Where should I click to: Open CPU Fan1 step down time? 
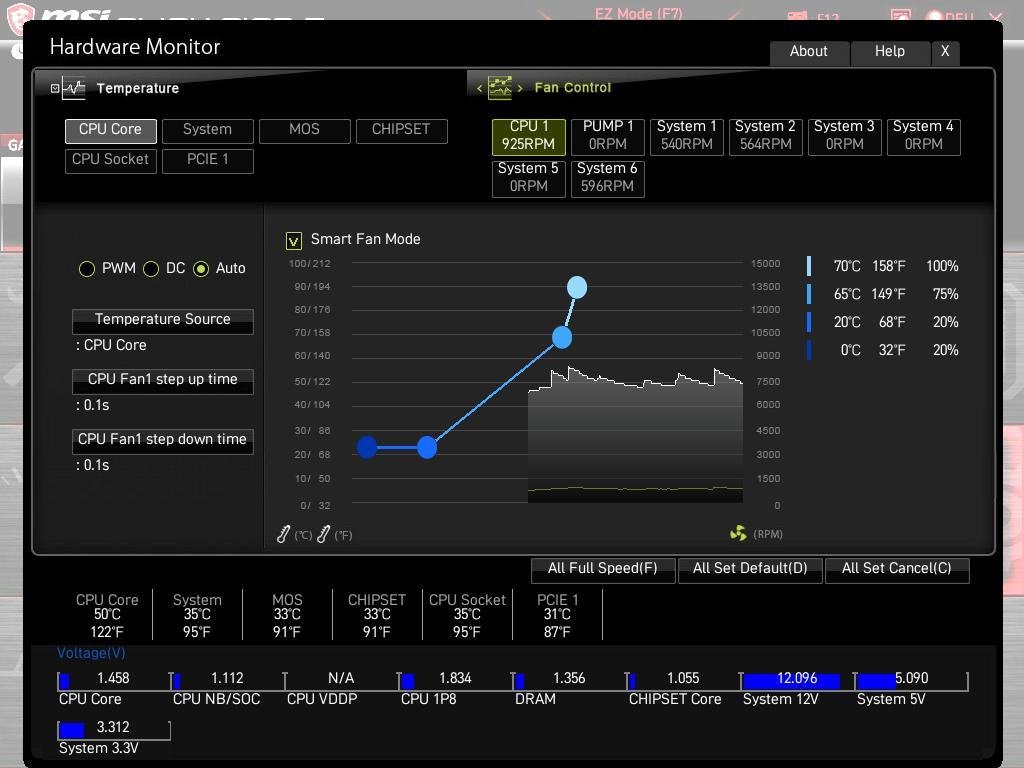163,441
